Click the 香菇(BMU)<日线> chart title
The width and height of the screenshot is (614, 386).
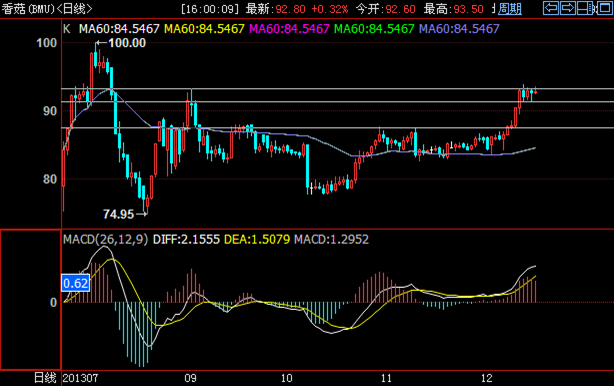(47, 9)
